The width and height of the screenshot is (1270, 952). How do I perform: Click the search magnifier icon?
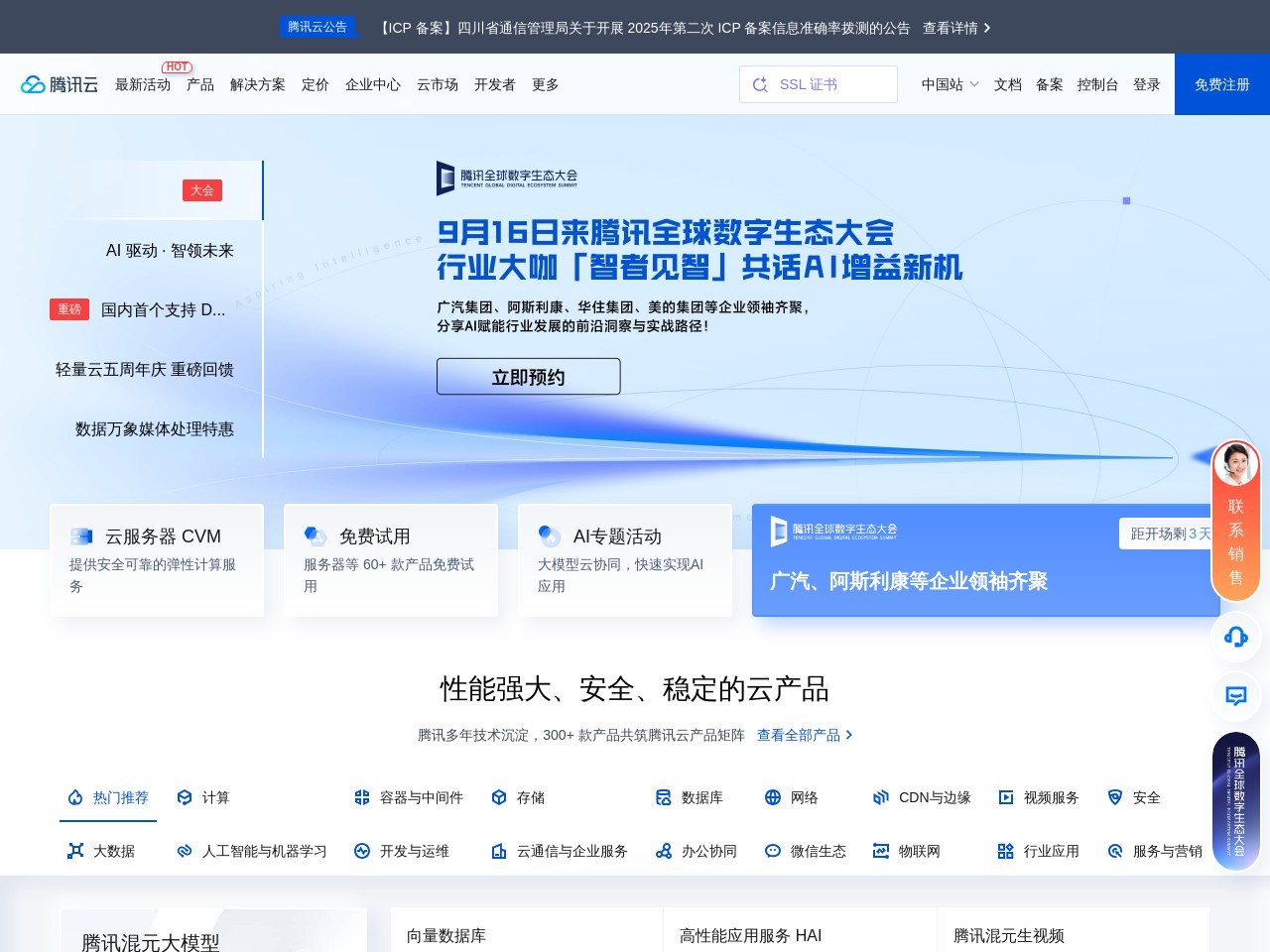click(x=760, y=85)
